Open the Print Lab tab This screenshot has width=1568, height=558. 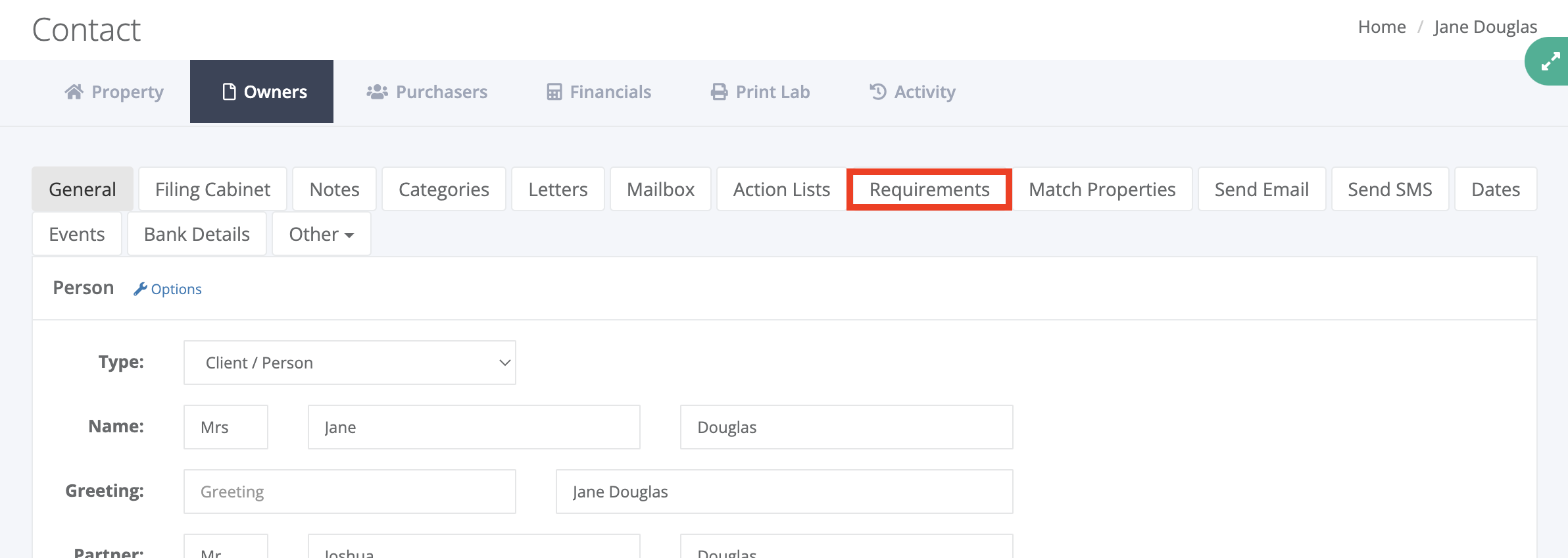(x=760, y=91)
